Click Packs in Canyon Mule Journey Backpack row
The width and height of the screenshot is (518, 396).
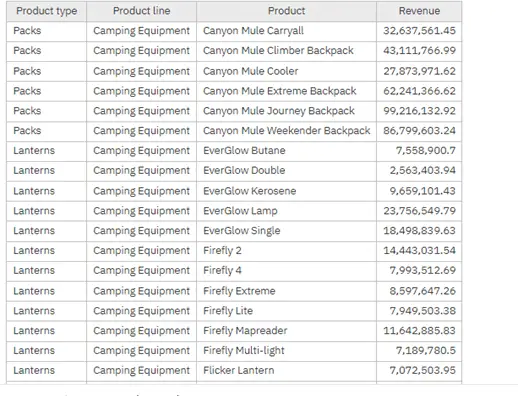tap(27, 111)
